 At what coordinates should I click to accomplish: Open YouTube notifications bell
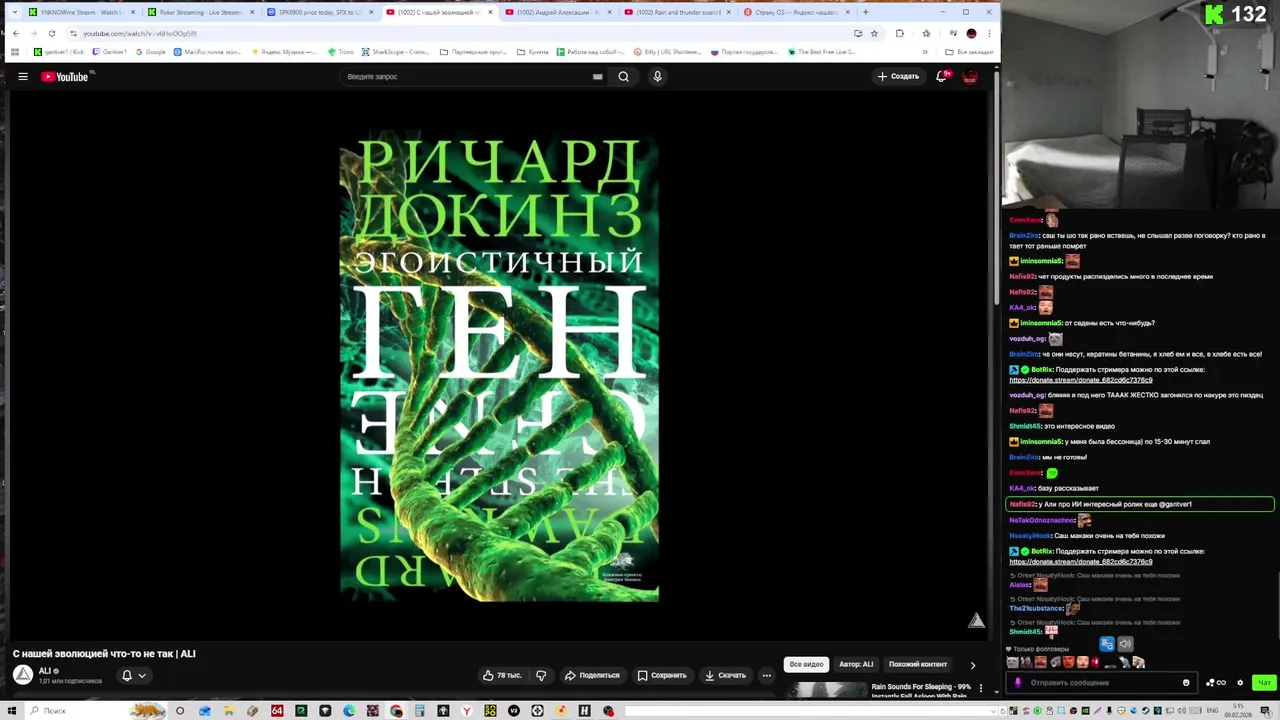click(941, 76)
